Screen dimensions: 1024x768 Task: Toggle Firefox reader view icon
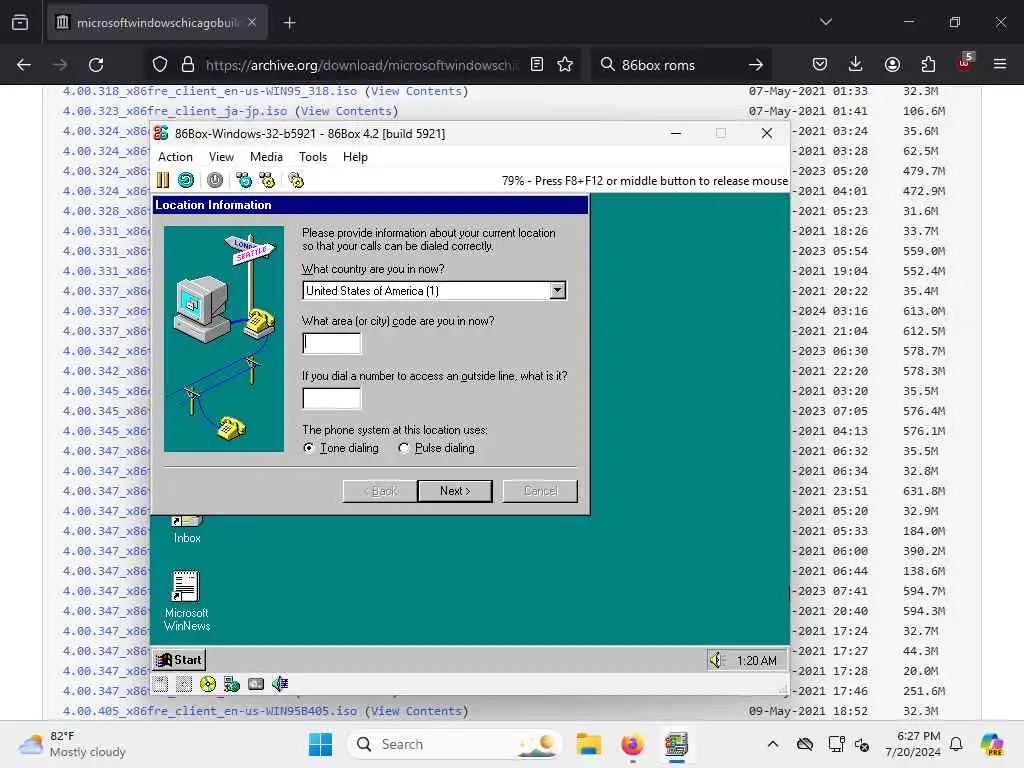[537, 65]
